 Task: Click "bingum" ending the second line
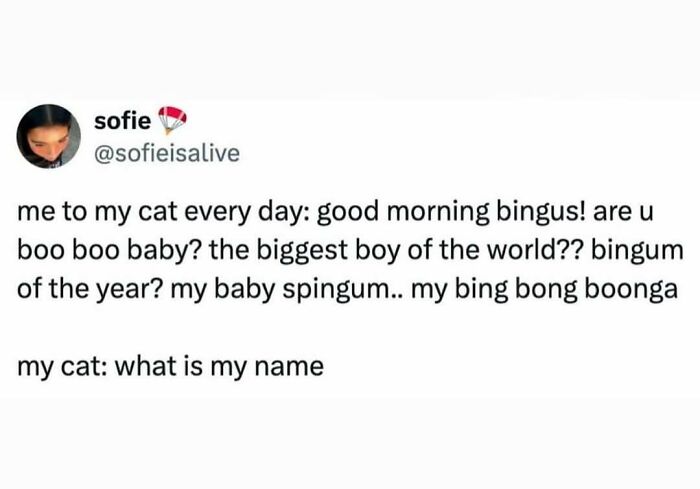638,251
